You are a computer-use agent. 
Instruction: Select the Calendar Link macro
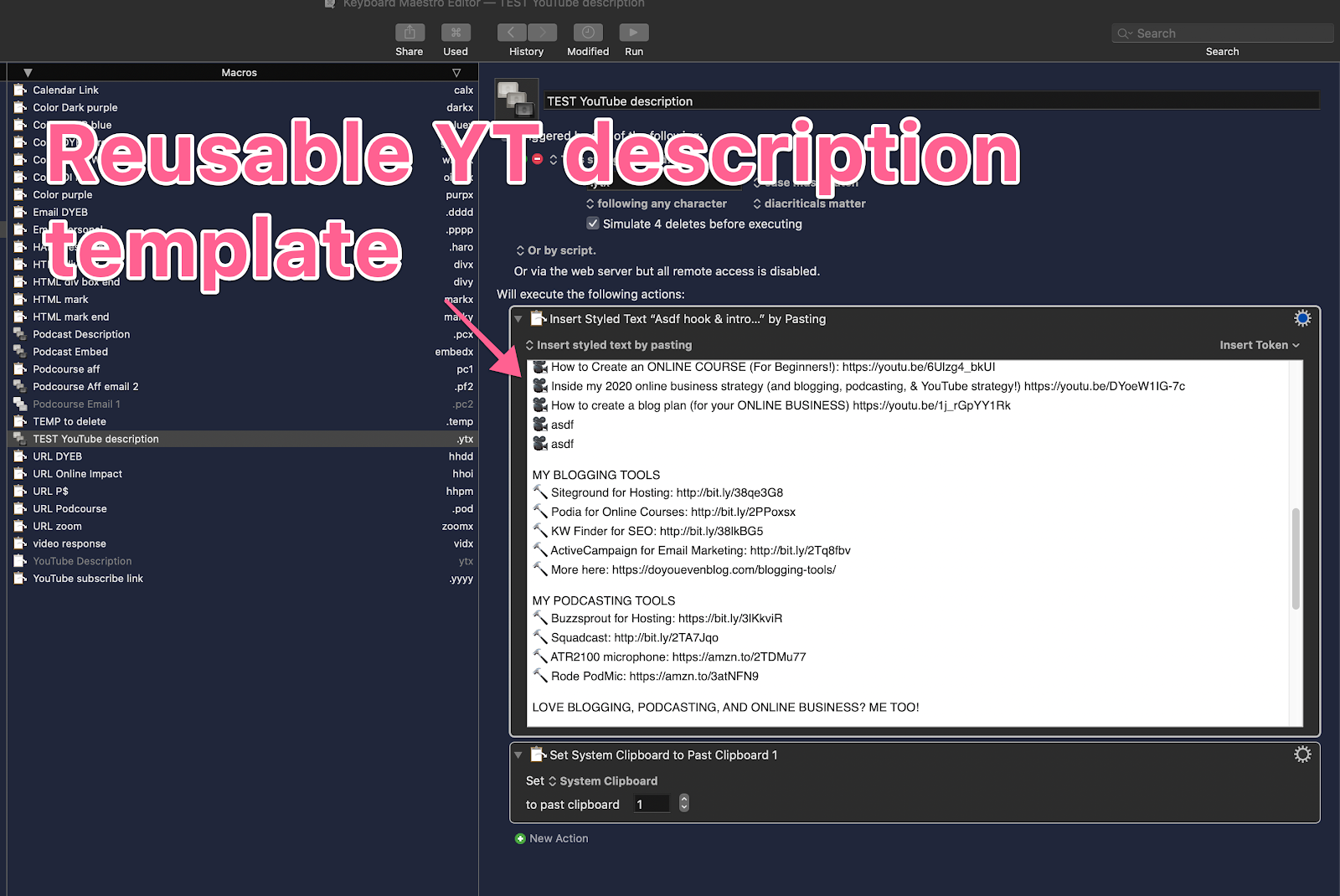point(243,90)
